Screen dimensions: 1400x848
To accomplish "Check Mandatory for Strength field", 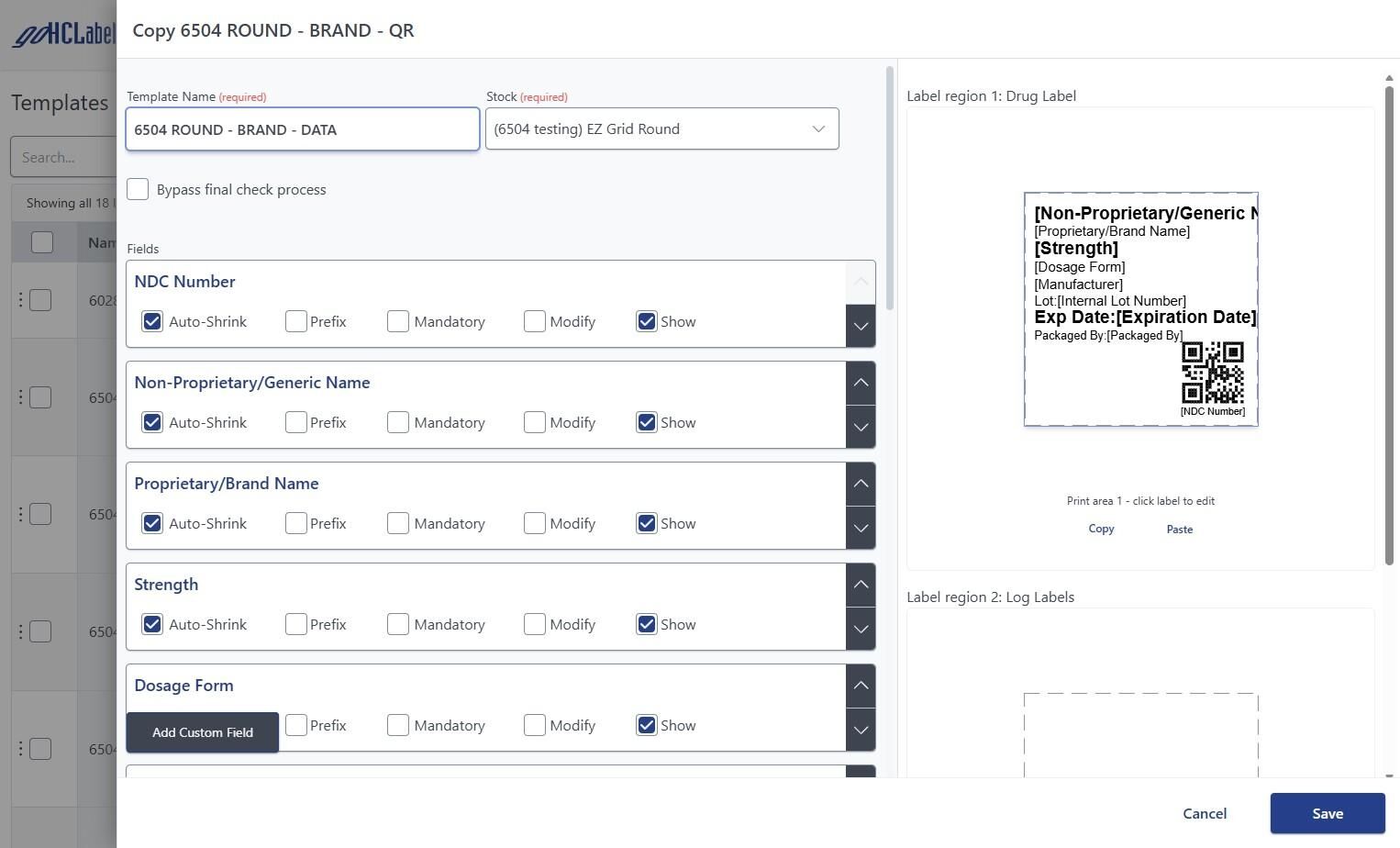I will [397, 624].
